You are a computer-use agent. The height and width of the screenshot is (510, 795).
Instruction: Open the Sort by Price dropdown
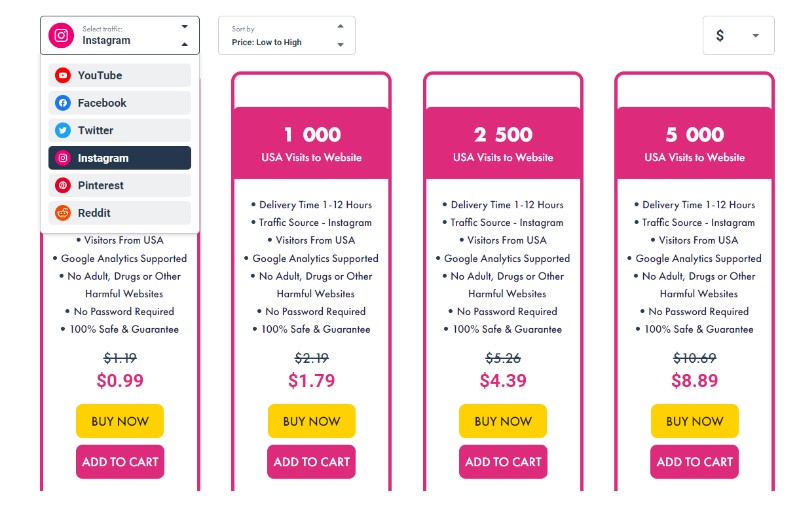[x=286, y=35]
